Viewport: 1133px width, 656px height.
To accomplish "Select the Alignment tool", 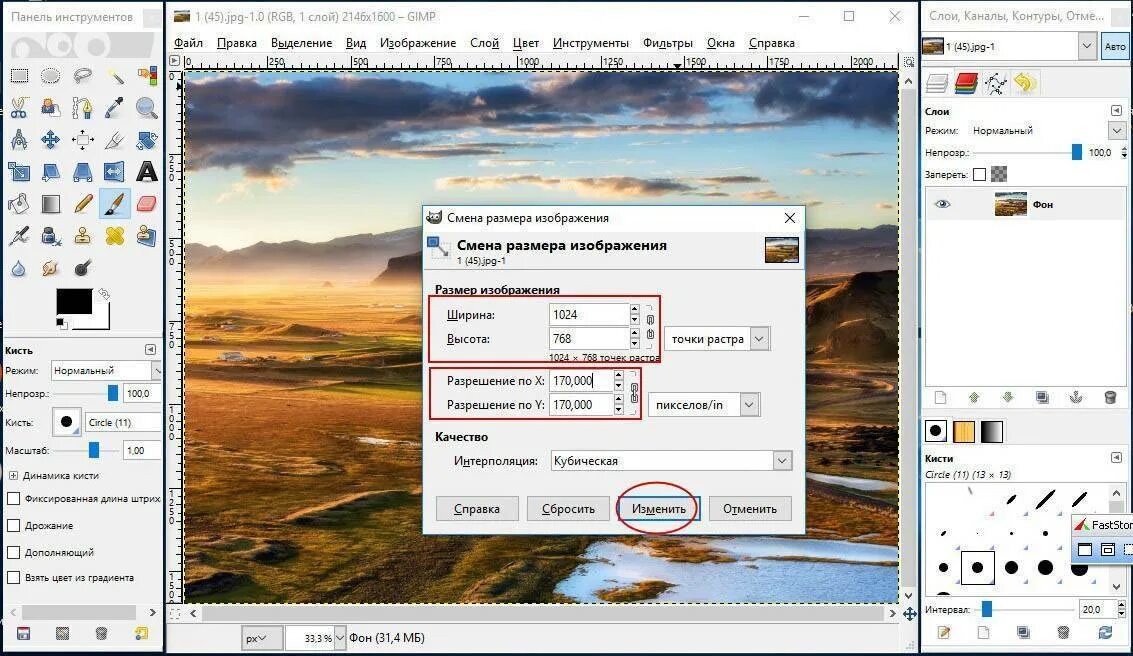I will click(x=82, y=139).
